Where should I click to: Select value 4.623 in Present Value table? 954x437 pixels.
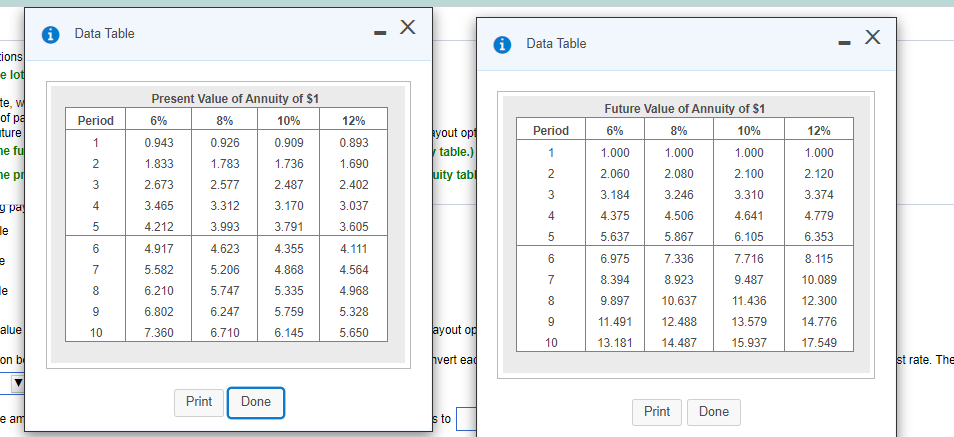(225, 249)
